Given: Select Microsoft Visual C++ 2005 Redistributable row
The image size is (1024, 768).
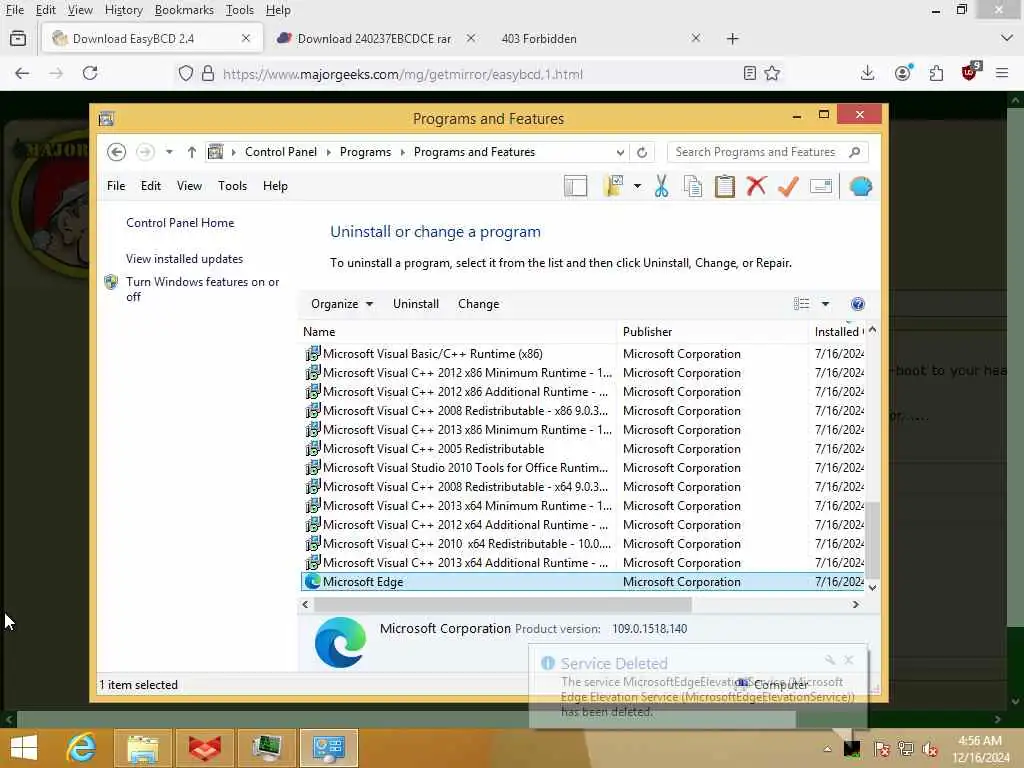Looking at the screenshot, I should pos(583,449).
